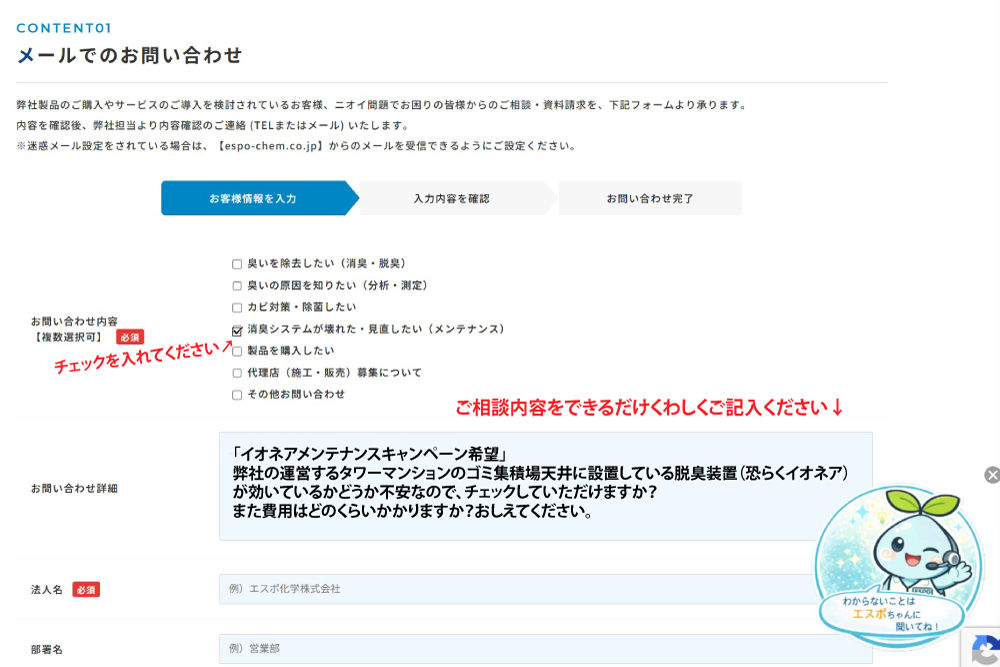Screen dimensions: 1000x667
Task: Click the お客様情報を入力 step tab
Action: pos(260,198)
